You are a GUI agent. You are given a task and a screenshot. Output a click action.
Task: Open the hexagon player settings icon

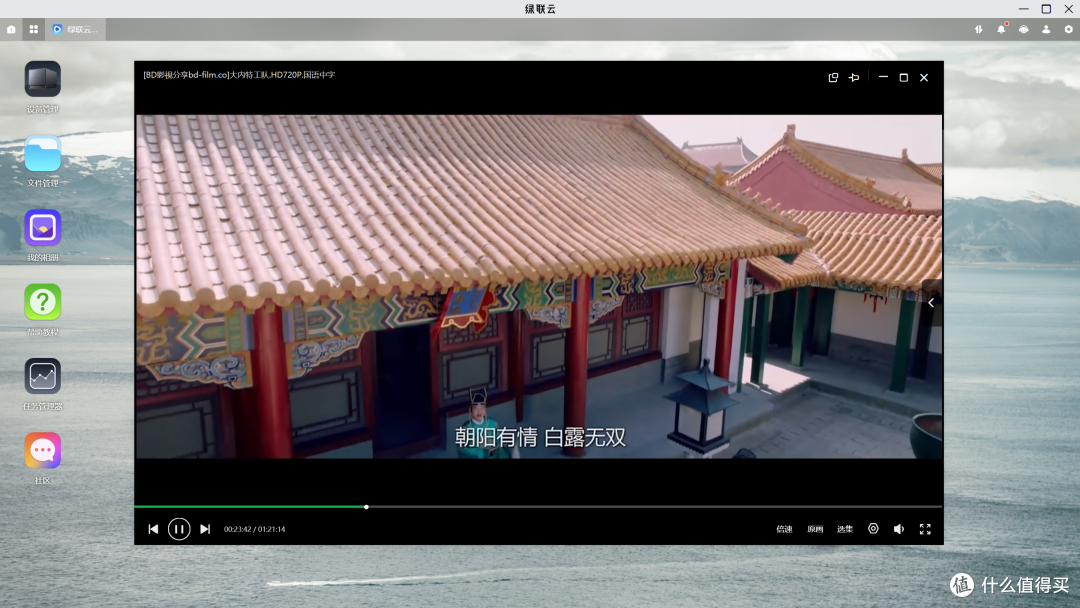pyautogui.click(x=873, y=528)
